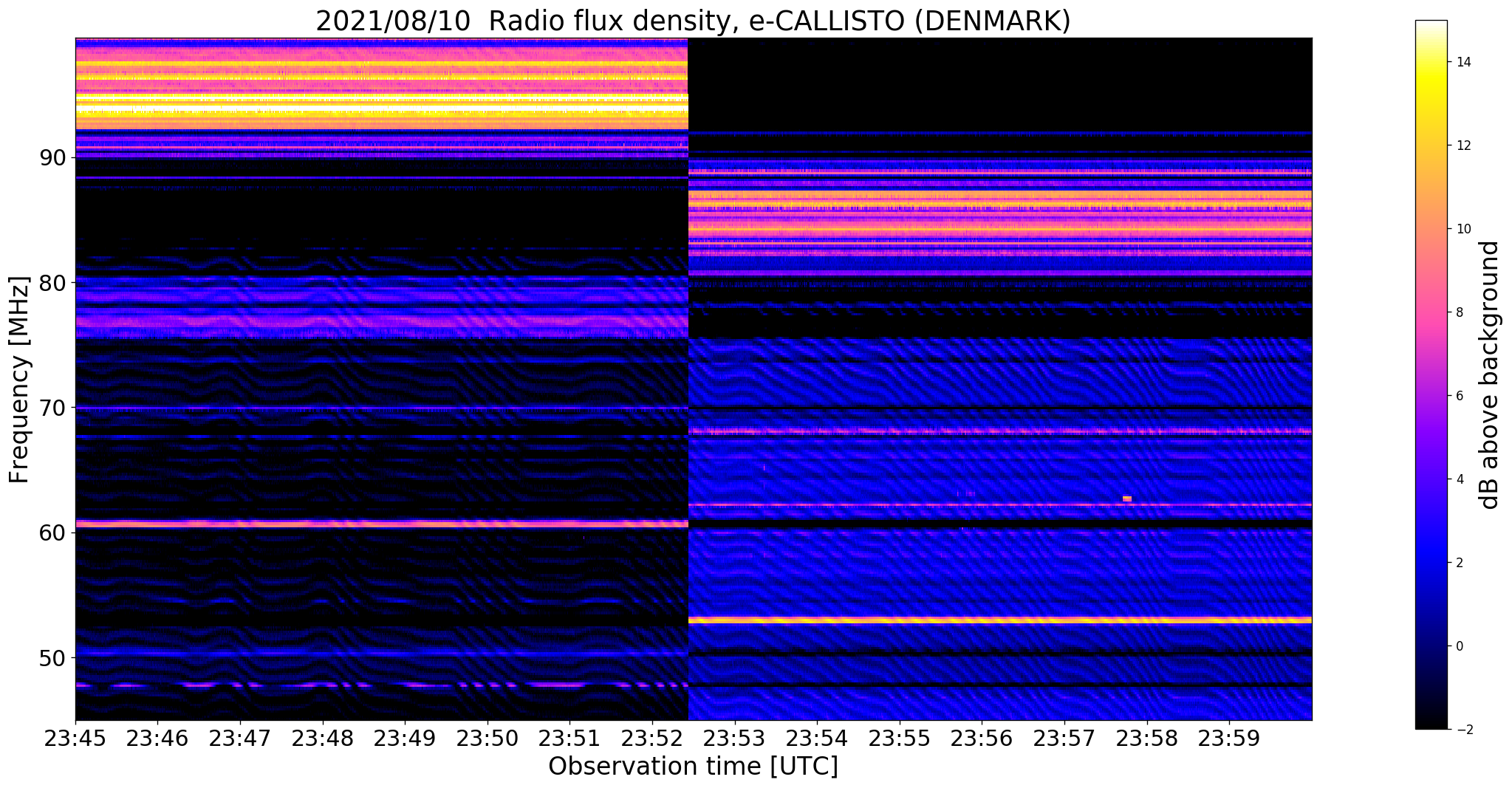Click the 23:45 time tick label
Image resolution: width=1512 pixels, height=788 pixels.
click(75, 739)
